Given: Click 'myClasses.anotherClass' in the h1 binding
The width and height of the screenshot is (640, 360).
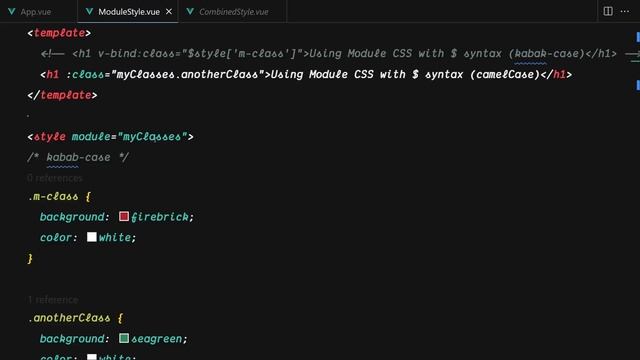Looking at the screenshot, I should click(187, 75).
